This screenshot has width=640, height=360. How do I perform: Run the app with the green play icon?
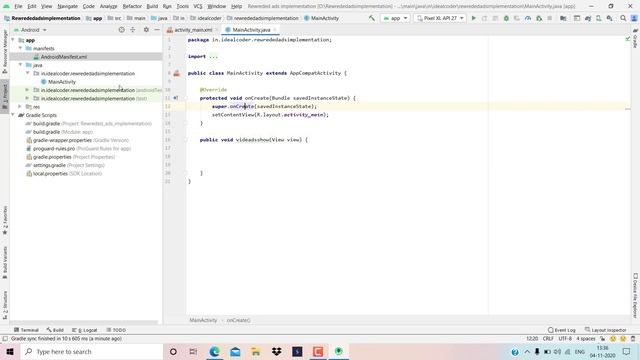(473, 18)
